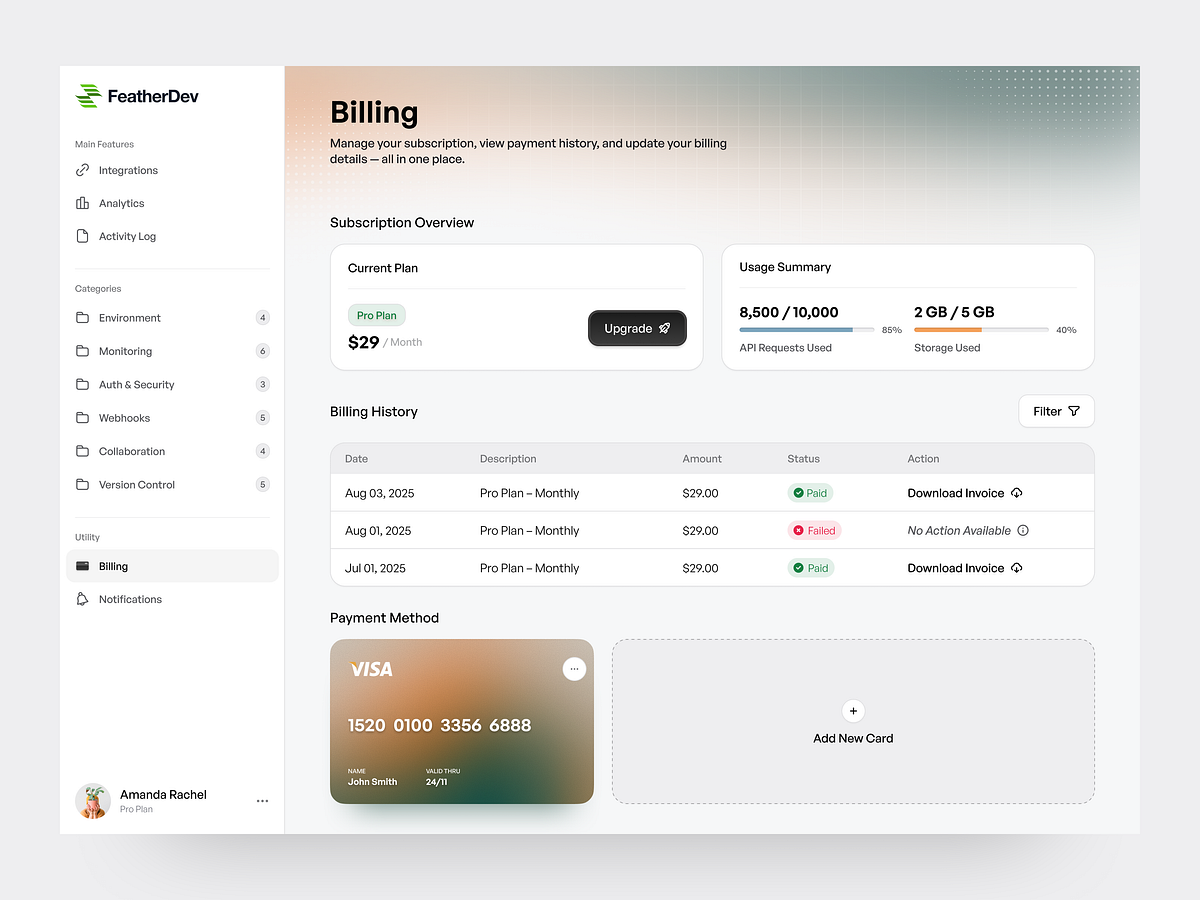Click the plus icon to add new card

[853, 711]
